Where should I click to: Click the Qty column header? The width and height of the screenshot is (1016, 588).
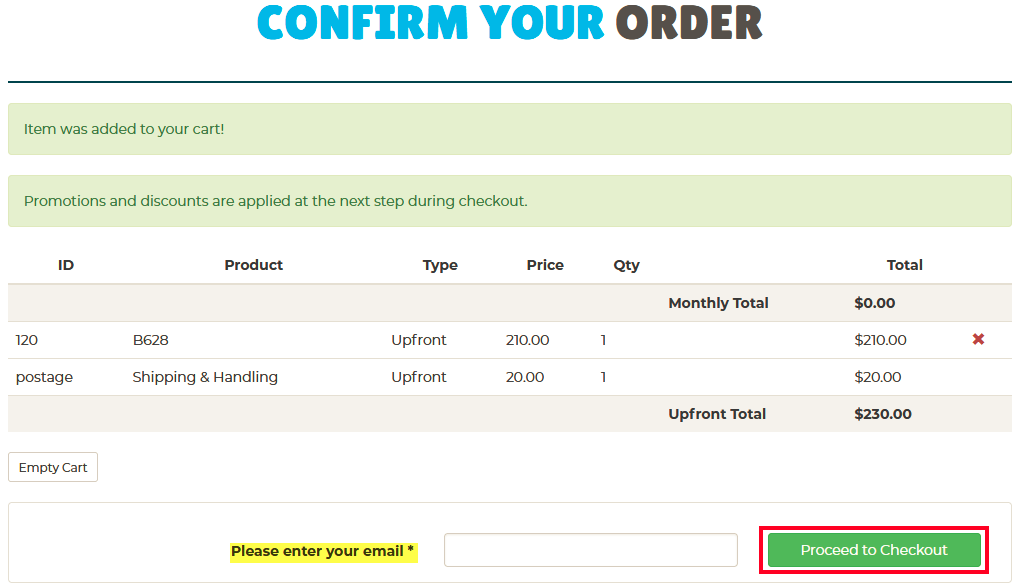click(627, 265)
